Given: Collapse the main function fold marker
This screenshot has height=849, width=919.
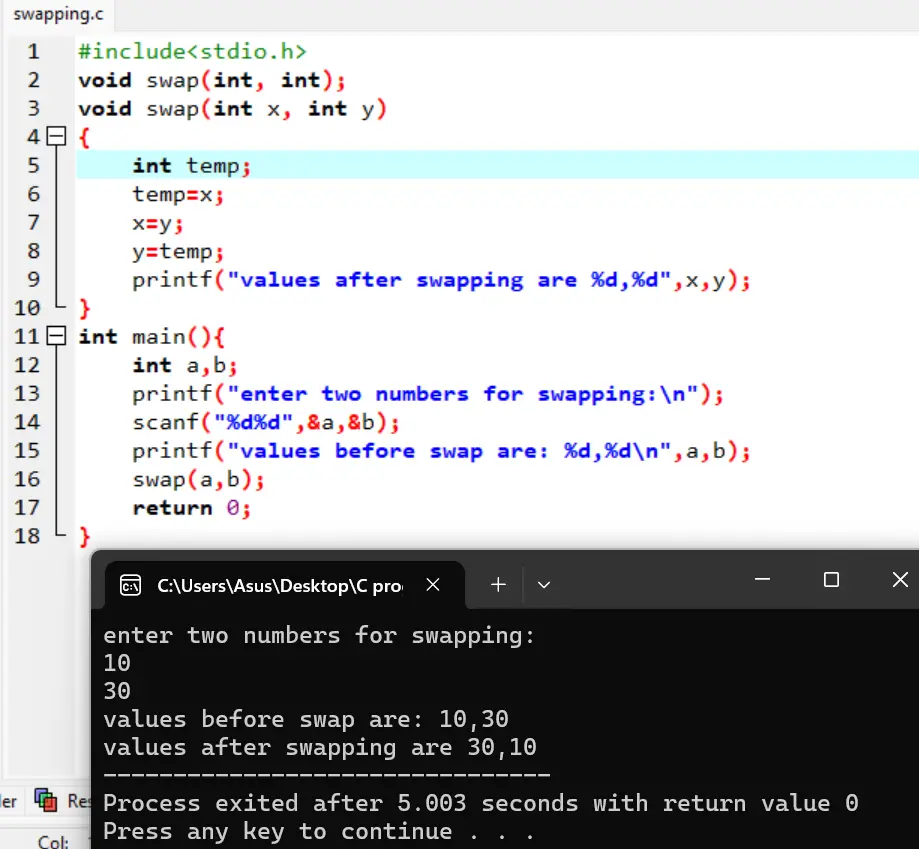Looking at the screenshot, I should tap(56, 336).
